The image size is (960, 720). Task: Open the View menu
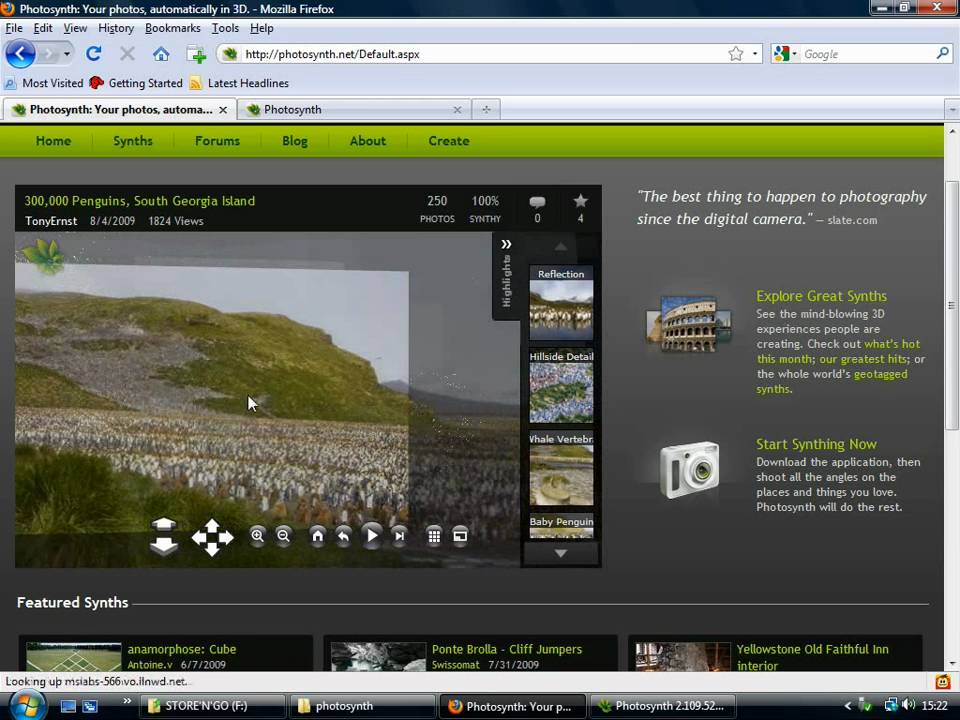pyautogui.click(x=75, y=28)
